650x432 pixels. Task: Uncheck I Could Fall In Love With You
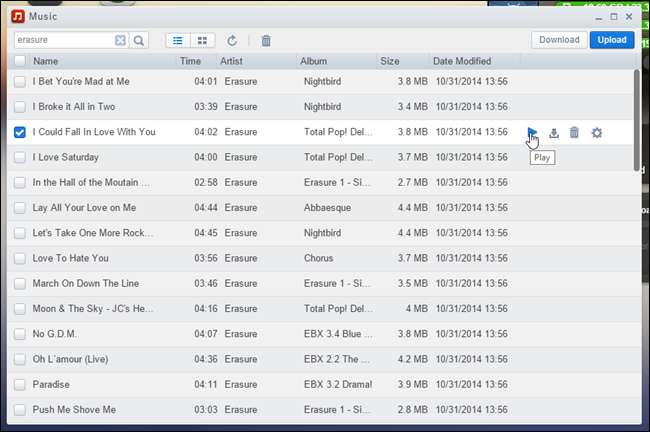pos(20,132)
